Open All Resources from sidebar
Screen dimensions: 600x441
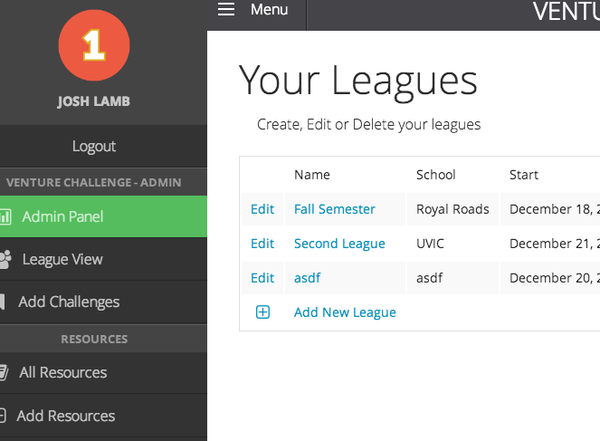tap(63, 373)
